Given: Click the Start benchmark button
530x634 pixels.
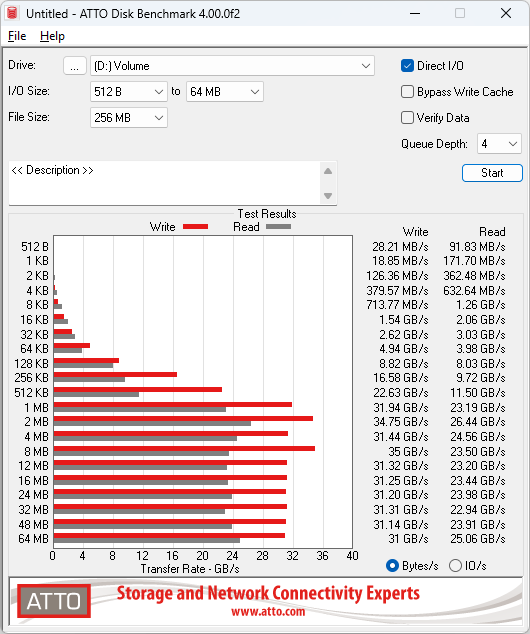Looking at the screenshot, I should click(492, 173).
